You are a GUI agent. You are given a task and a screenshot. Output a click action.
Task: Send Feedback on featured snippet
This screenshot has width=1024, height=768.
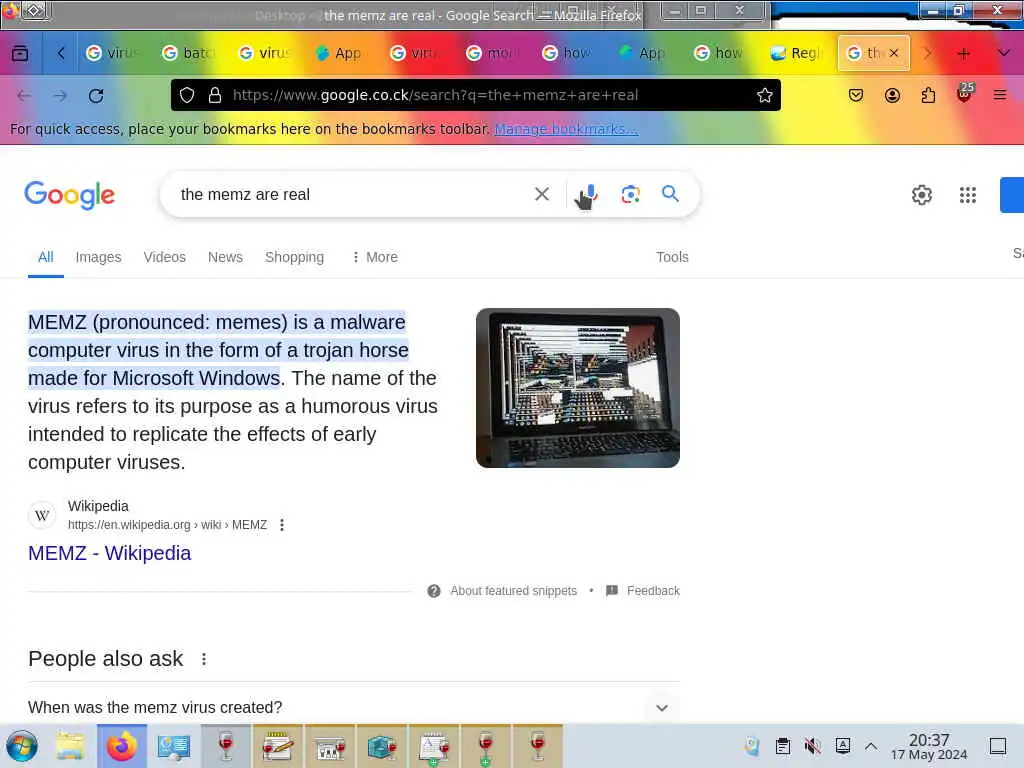coord(643,591)
